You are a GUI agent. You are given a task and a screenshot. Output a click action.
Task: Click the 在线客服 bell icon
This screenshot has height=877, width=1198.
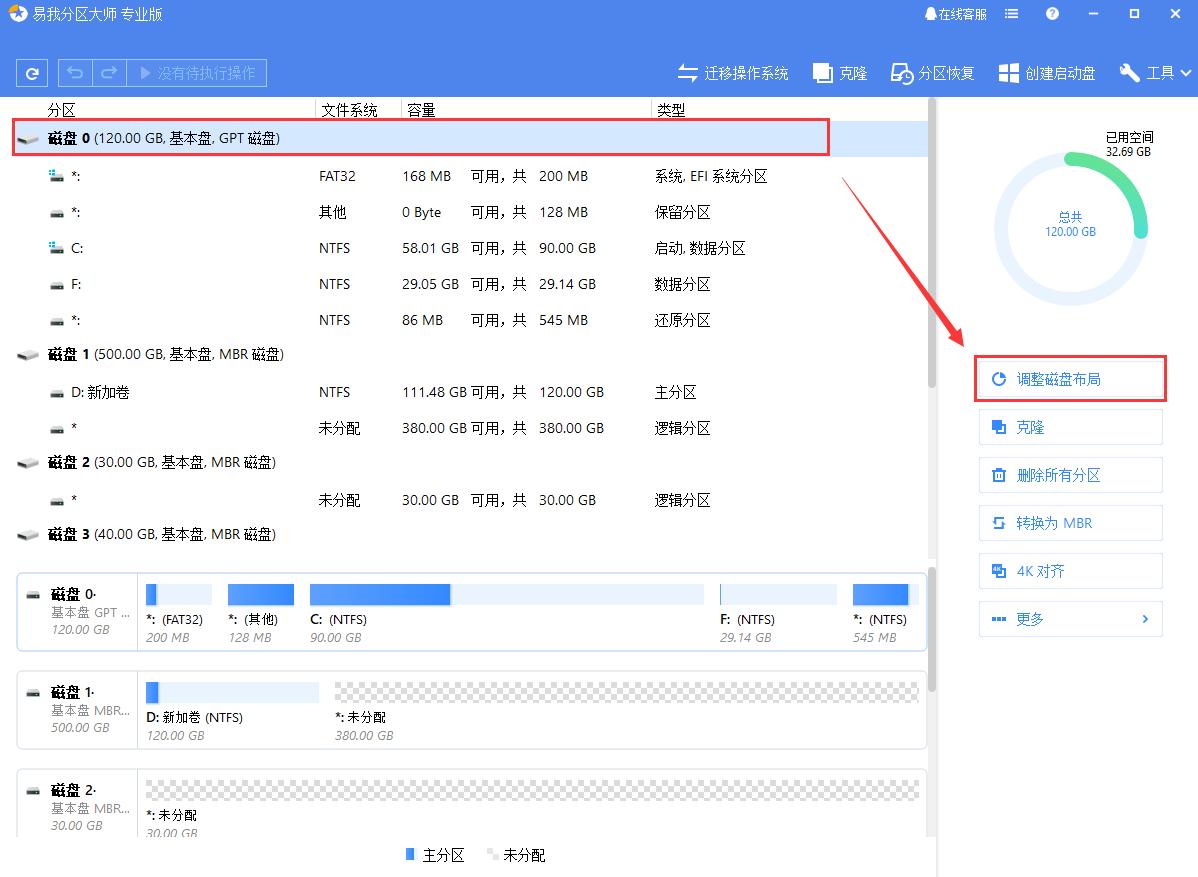(932, 13)
